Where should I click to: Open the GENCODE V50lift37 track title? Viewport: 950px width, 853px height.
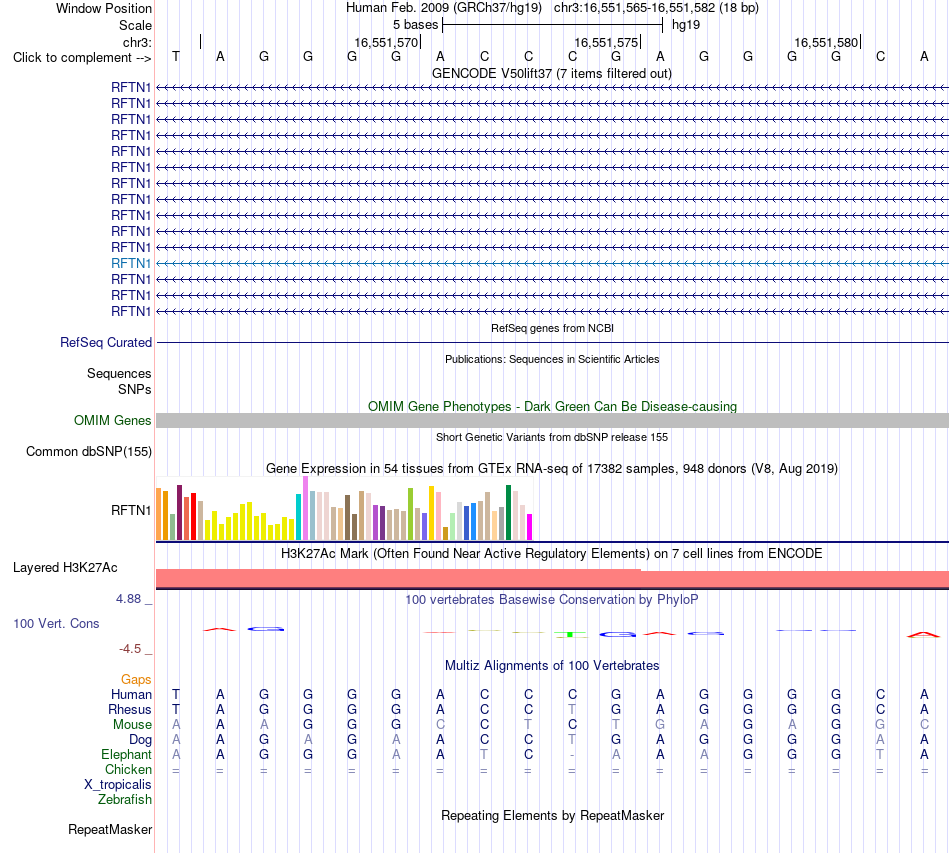552,73
